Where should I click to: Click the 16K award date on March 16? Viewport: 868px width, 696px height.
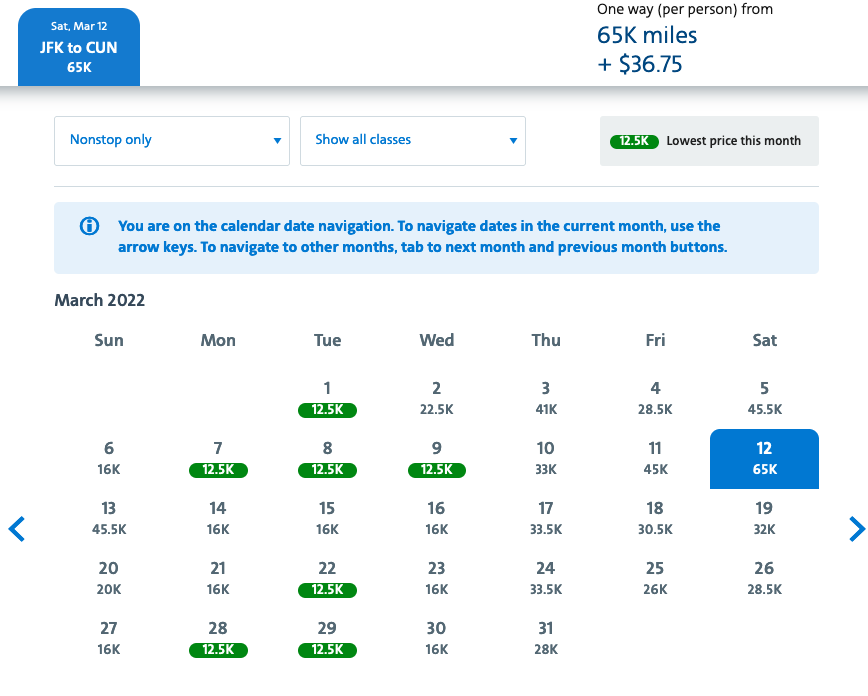coord(436,518)
